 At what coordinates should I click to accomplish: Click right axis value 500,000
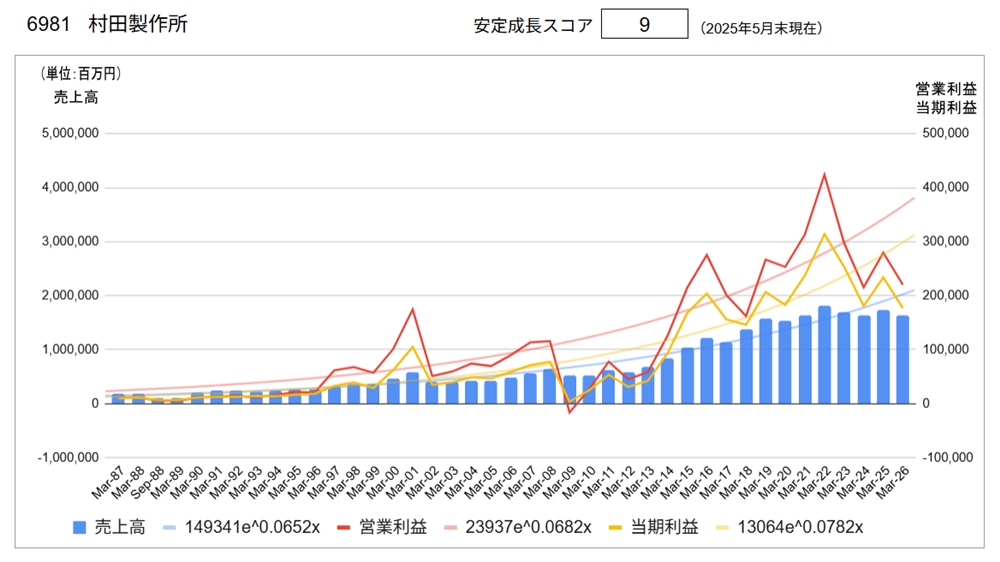[x=946, y=133]
